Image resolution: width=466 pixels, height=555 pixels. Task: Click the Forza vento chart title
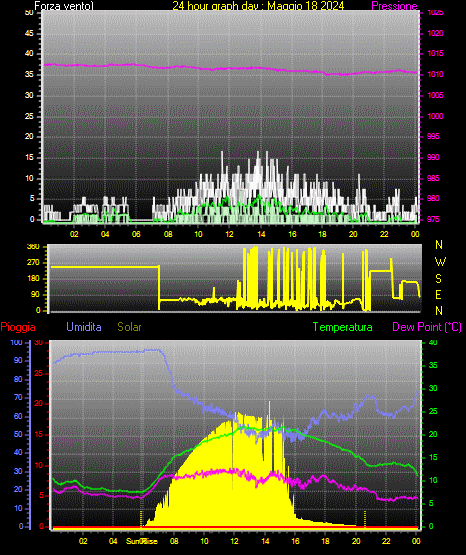(x=64, y=6)
